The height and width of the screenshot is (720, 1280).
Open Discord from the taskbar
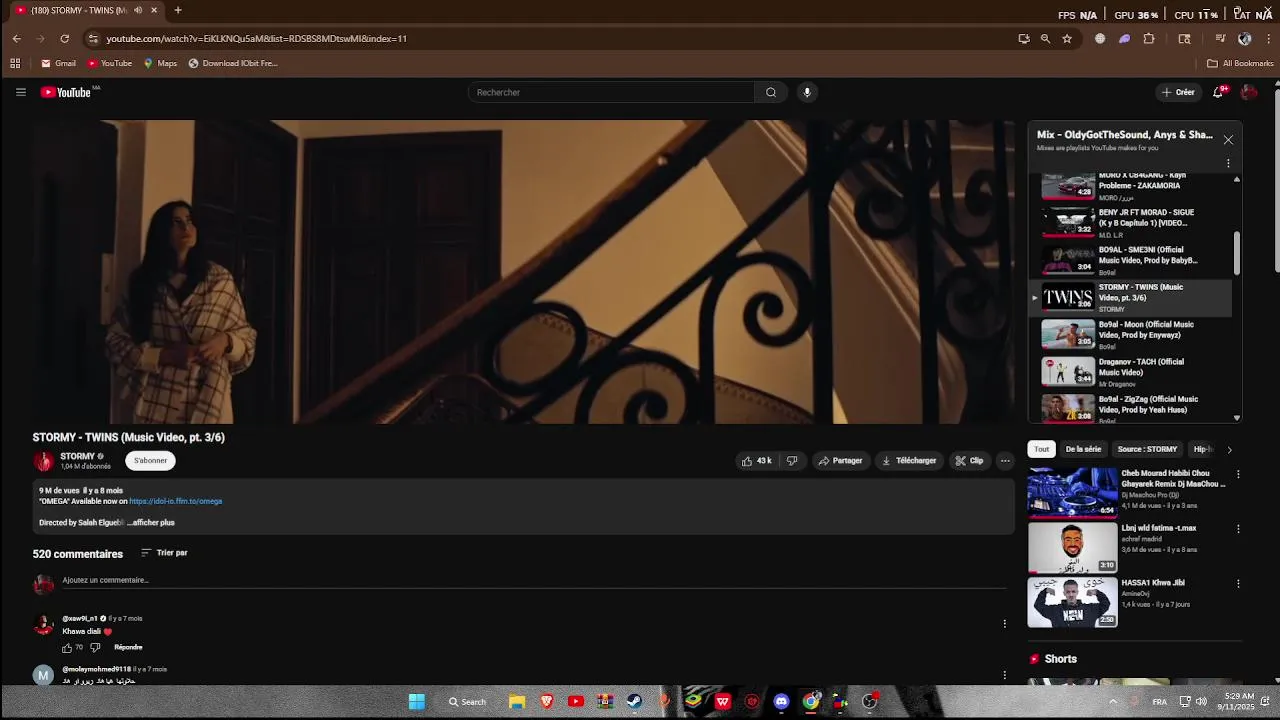781,702
